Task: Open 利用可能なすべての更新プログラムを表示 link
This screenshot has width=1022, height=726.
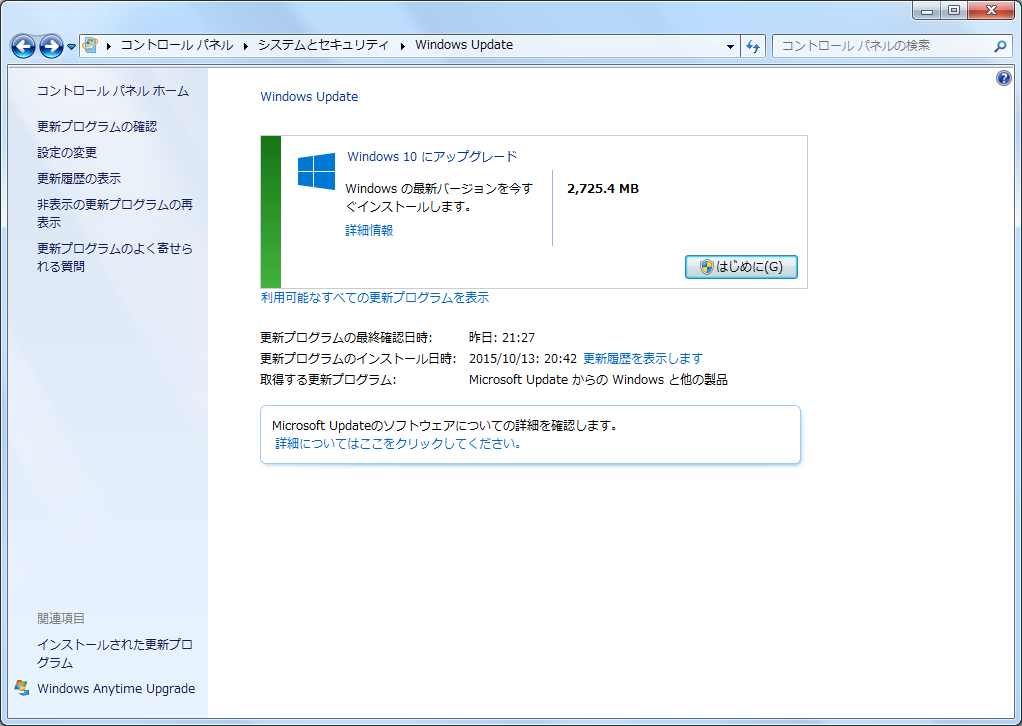Action: 375,298
